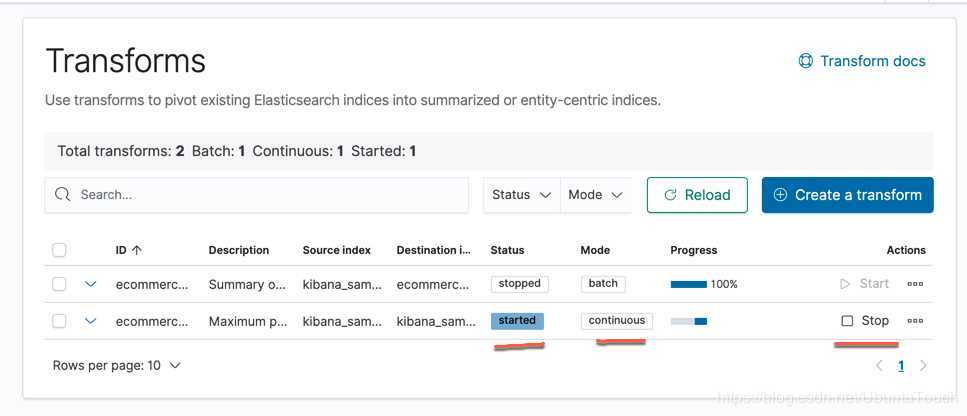Toggle the select-all checkbox in table header

(x=59, y=250)
